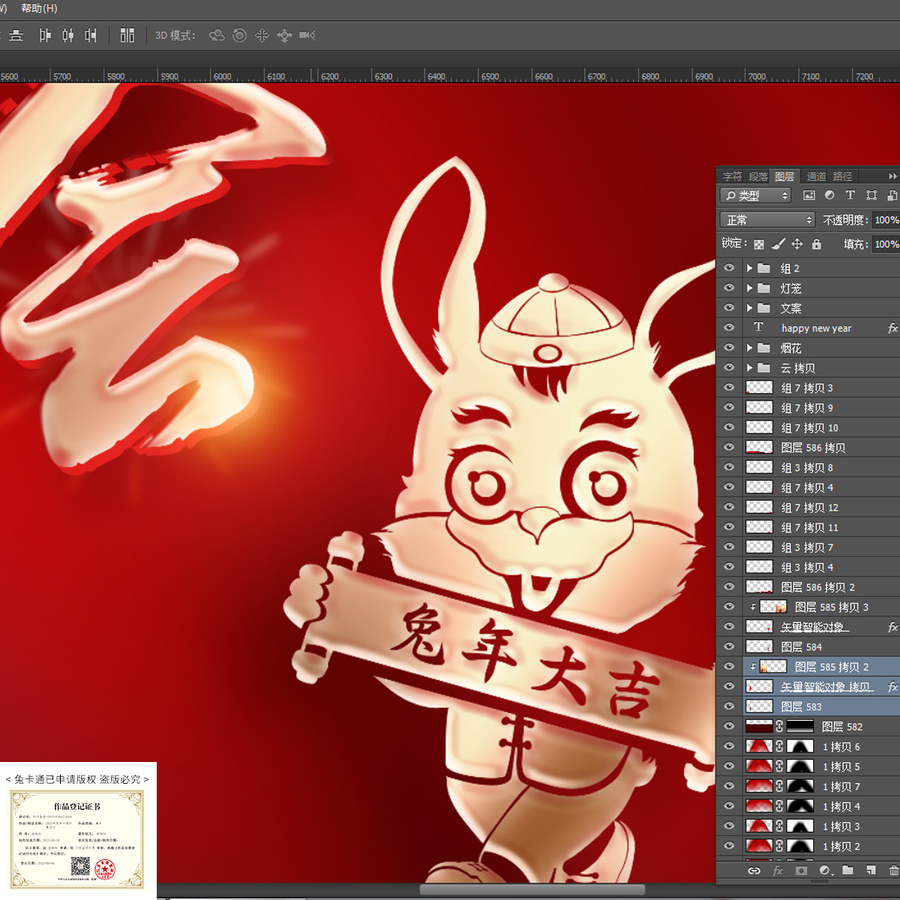Viewport: 900px width, 900px height.
Task: Hide the 图层 583 layer
Action: point(729,707)
